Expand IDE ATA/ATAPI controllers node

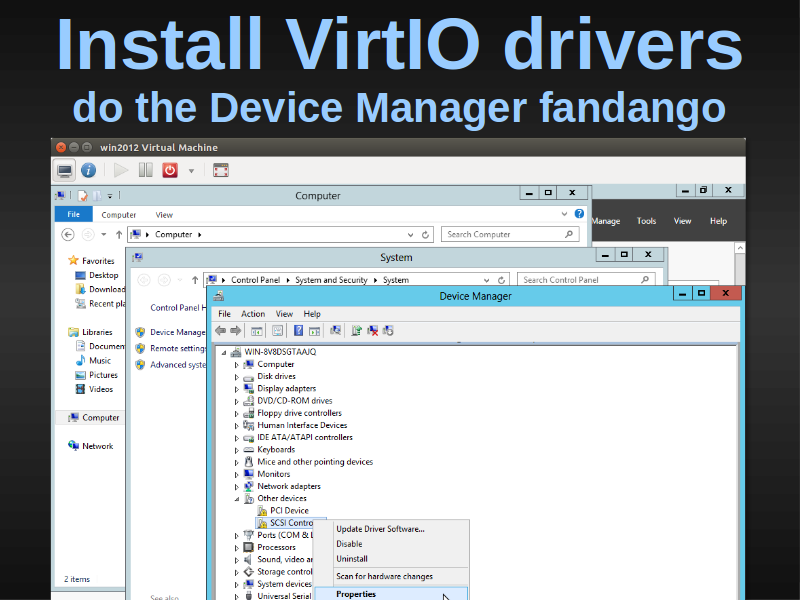click(x=236, y=438)
